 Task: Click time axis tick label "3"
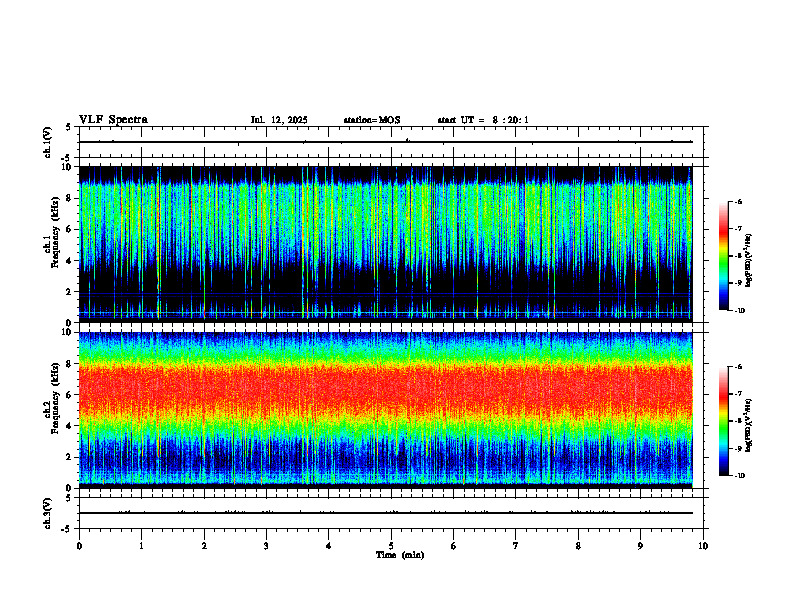click(266, 546)
